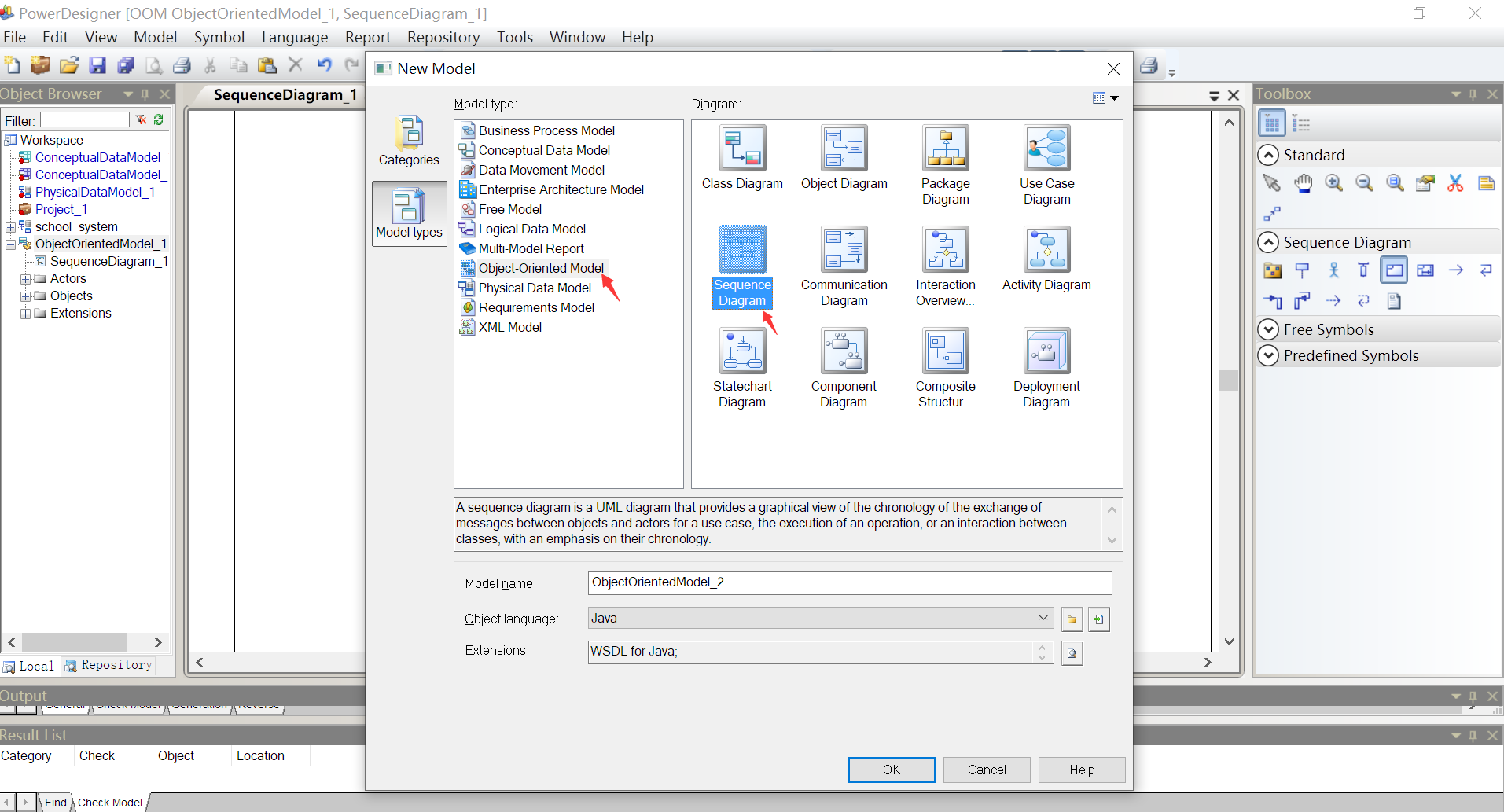Expand the Objects folder in browser
The height and width of the screenshot is (812, 1504).
[25, 296]
